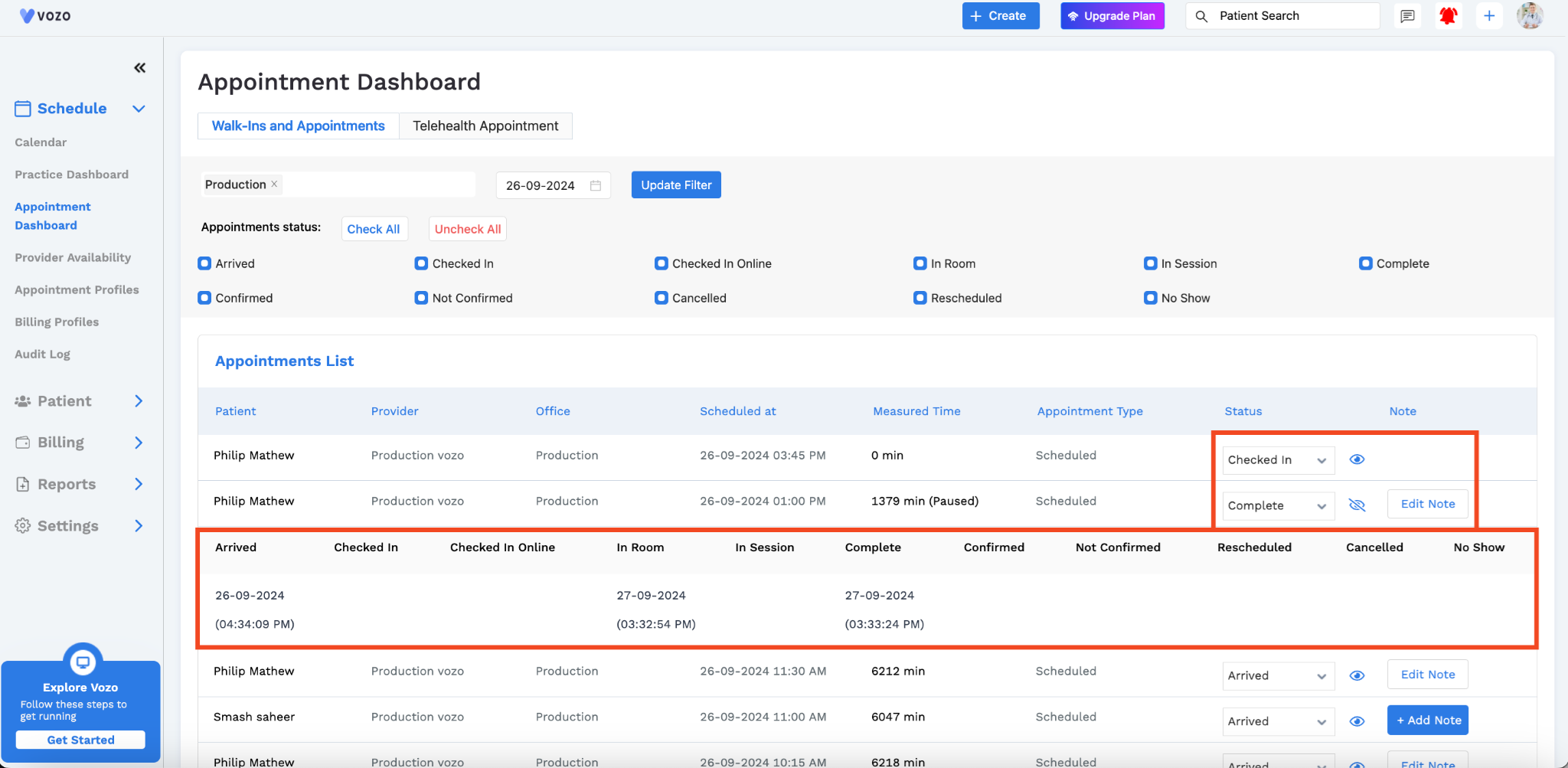1568x768 pixels.
Task: Show timeline for Smash saheer appointment
Action: coord(1357,721)
